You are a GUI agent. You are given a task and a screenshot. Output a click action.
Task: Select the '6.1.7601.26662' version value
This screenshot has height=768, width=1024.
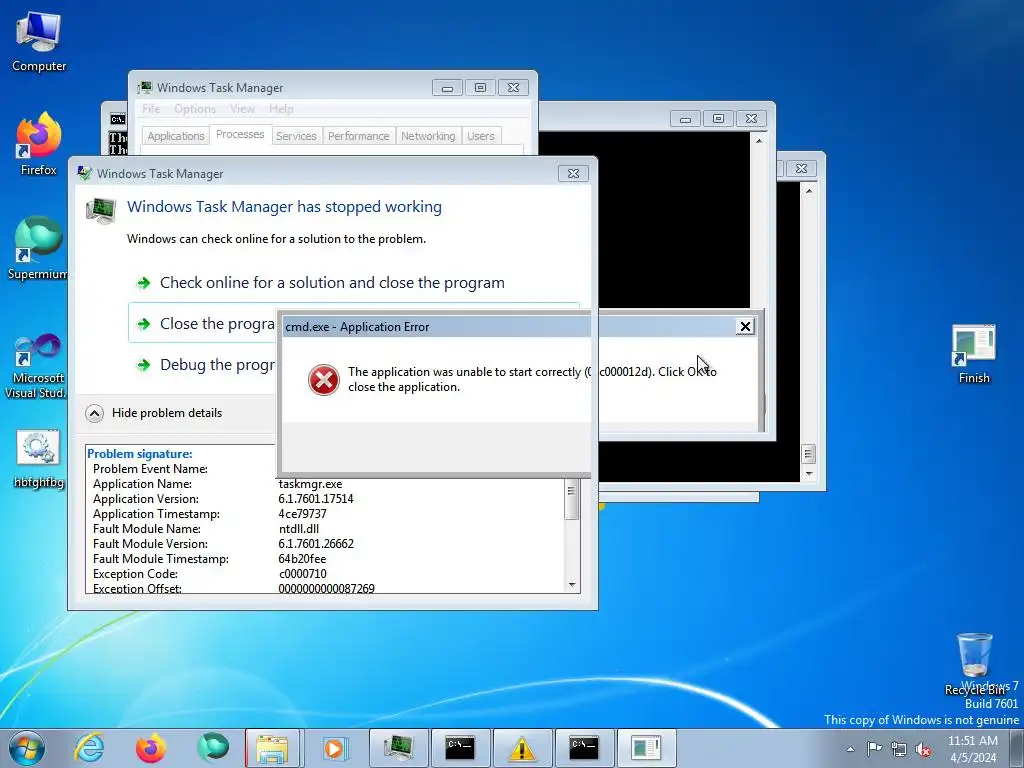coord(316,544)
